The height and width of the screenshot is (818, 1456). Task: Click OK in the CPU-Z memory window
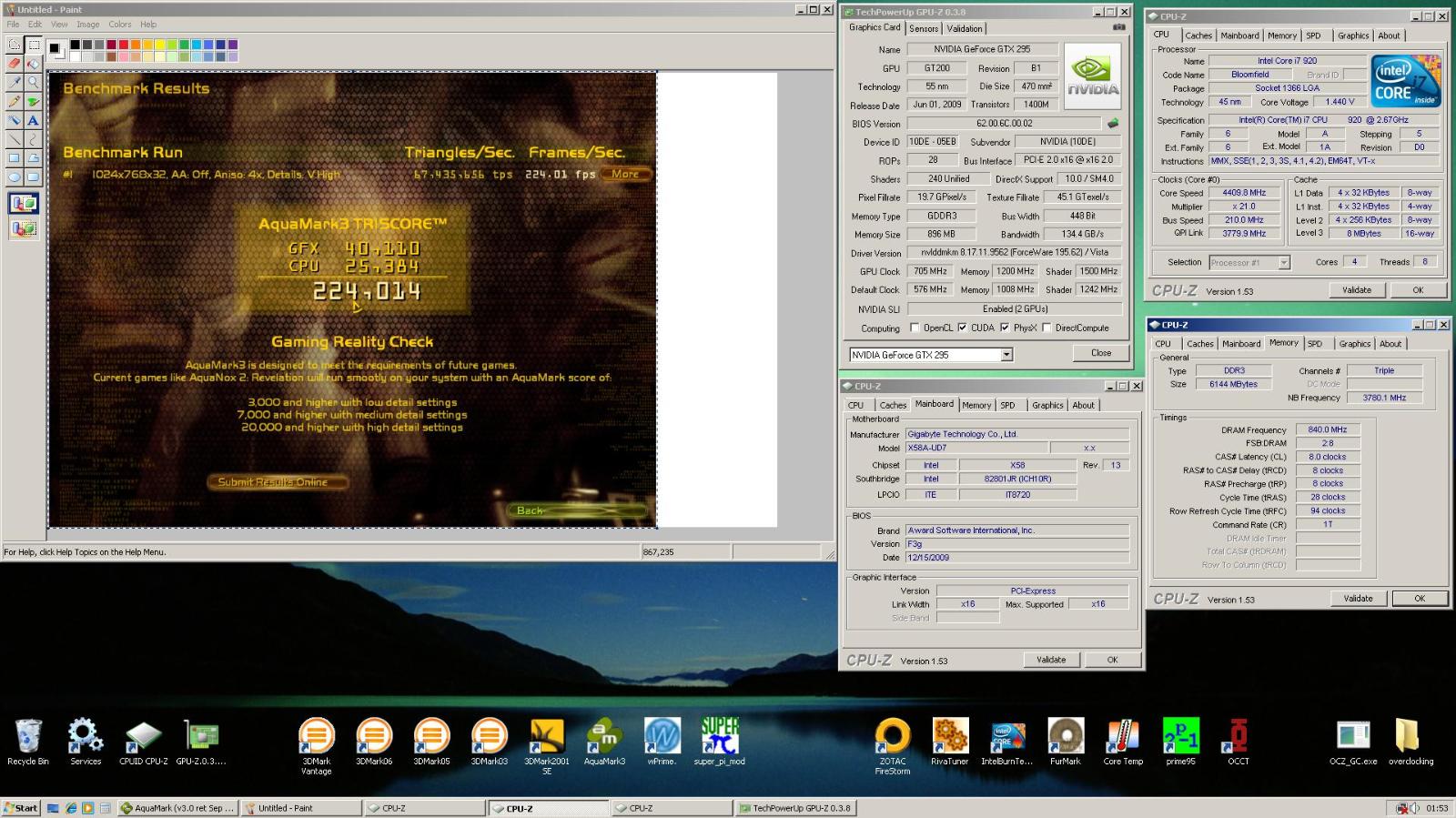pos(1420,598)
